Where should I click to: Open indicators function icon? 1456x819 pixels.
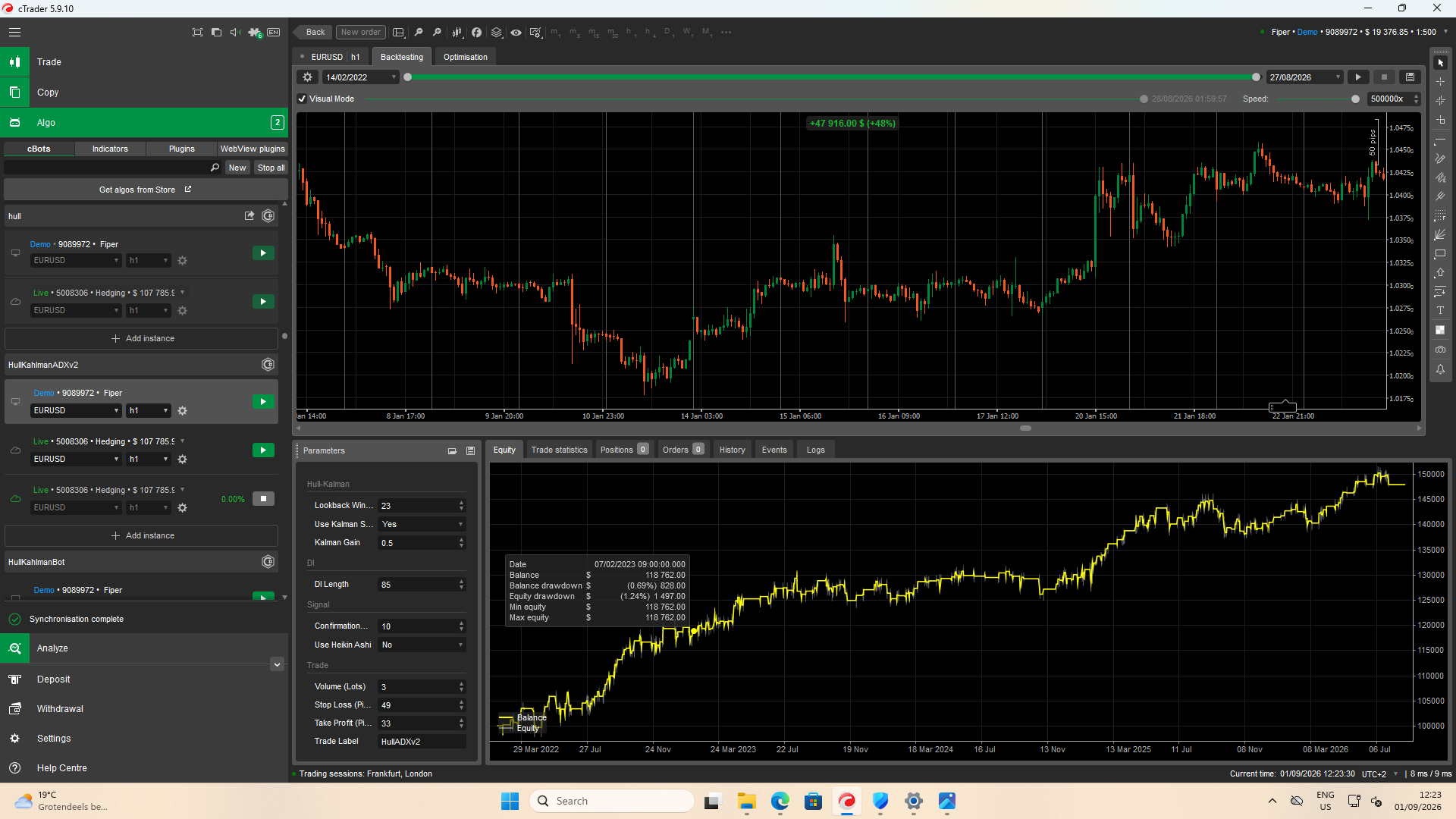476,32
